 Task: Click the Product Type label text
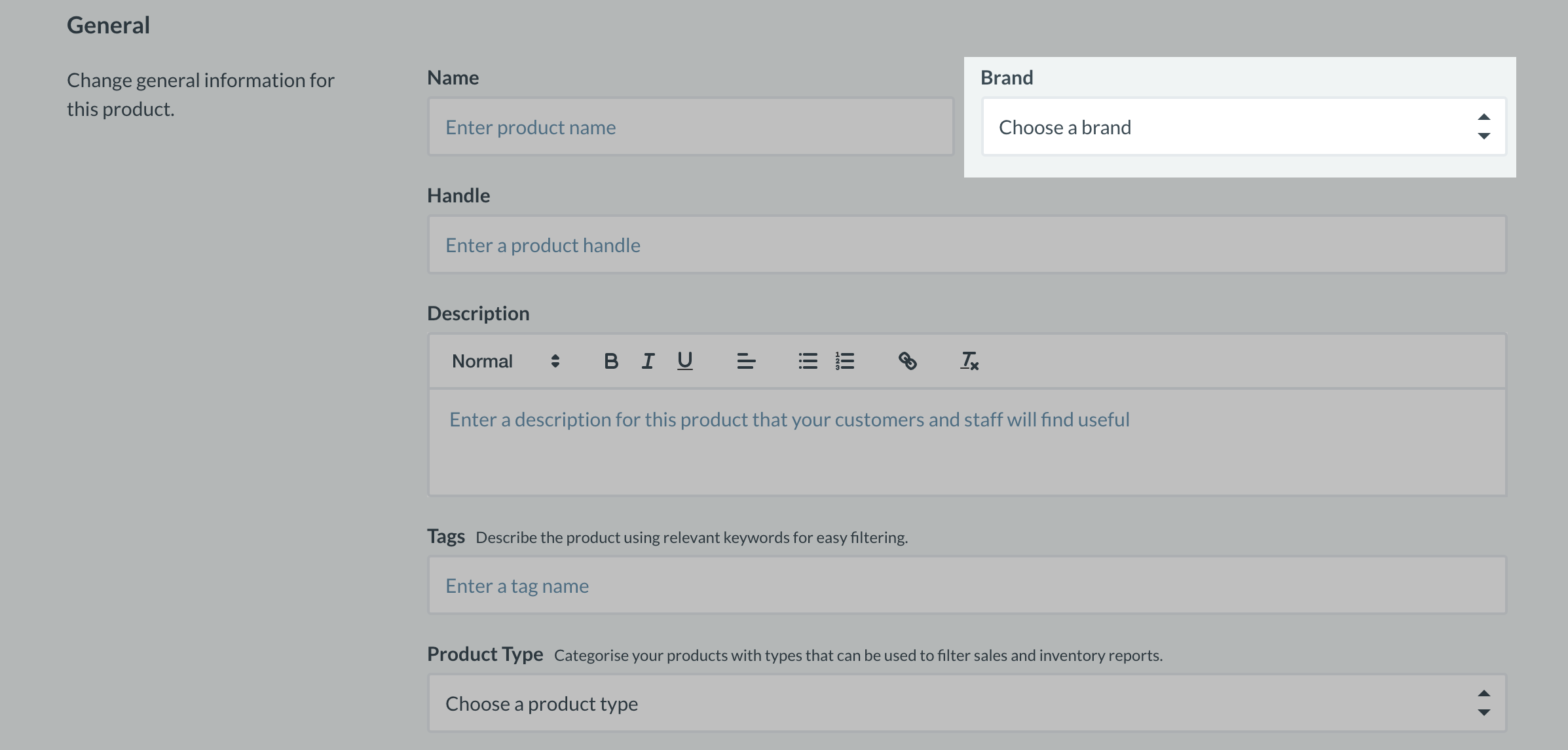pyautogui.click(x=485, y=654)
